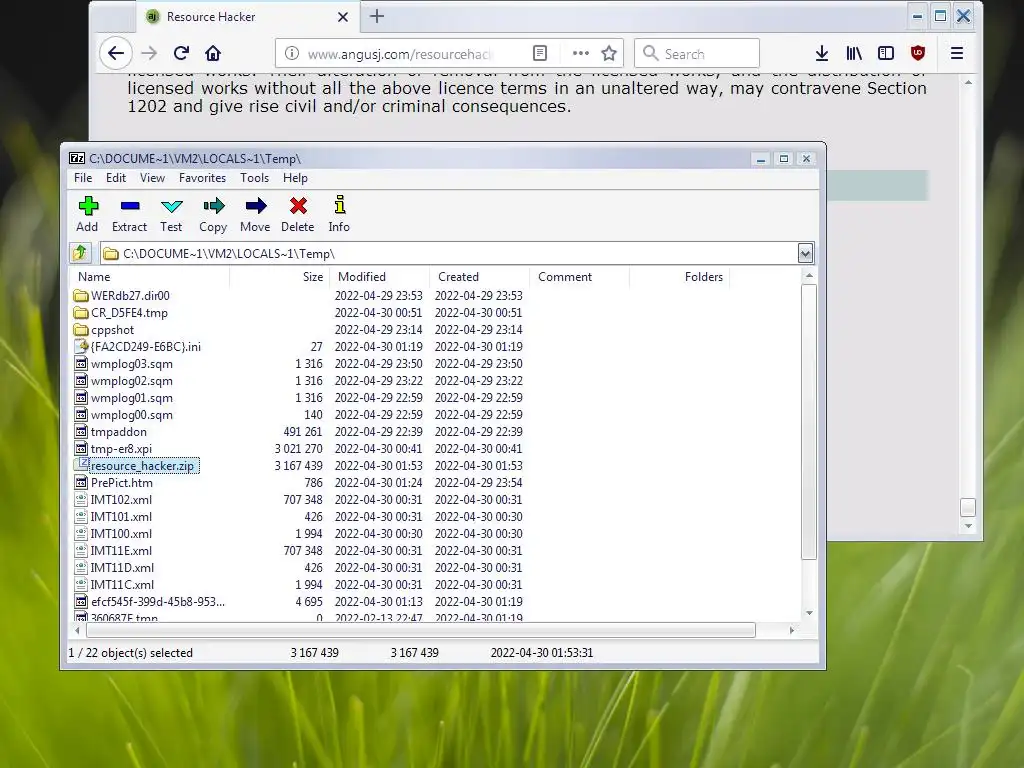Select IMT102.xml file
This screenshot has width=1024, height=768.
[121, 500]
